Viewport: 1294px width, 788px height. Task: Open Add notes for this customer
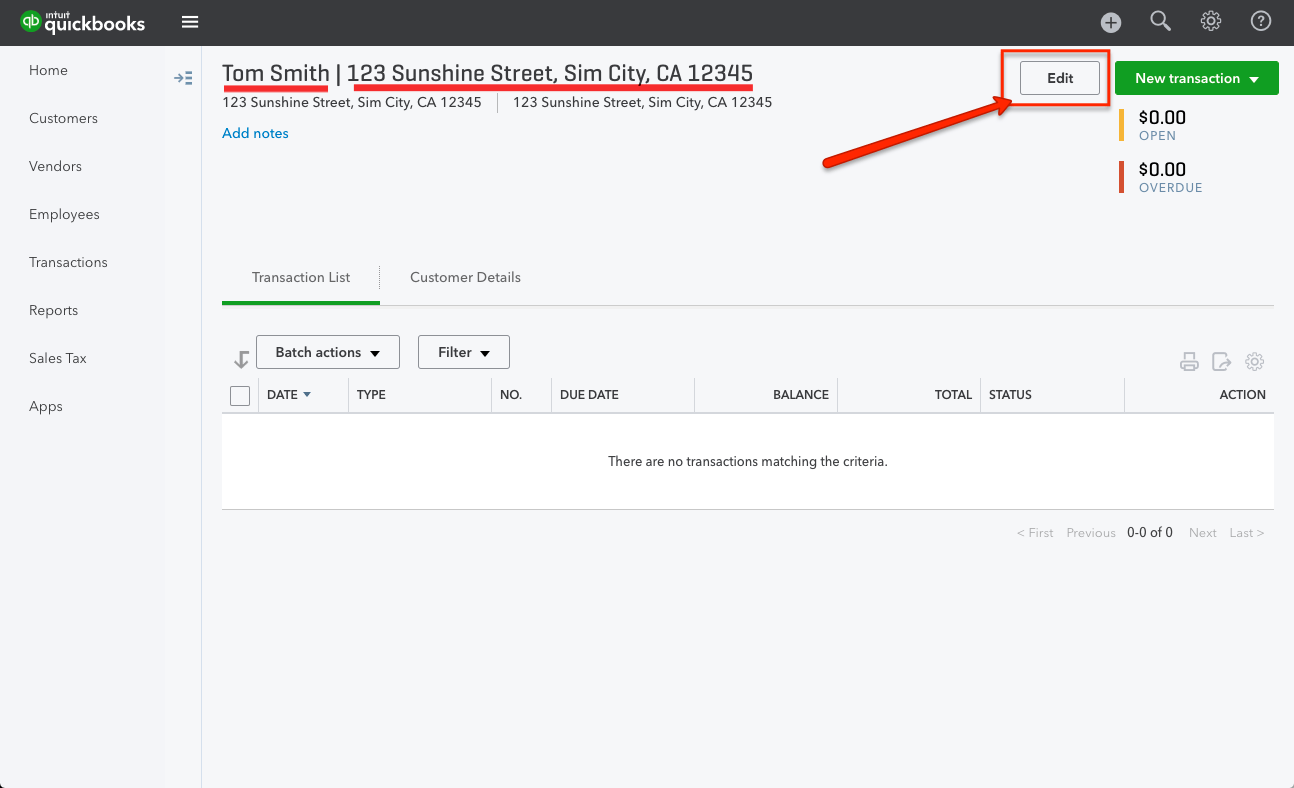(255, 132)
